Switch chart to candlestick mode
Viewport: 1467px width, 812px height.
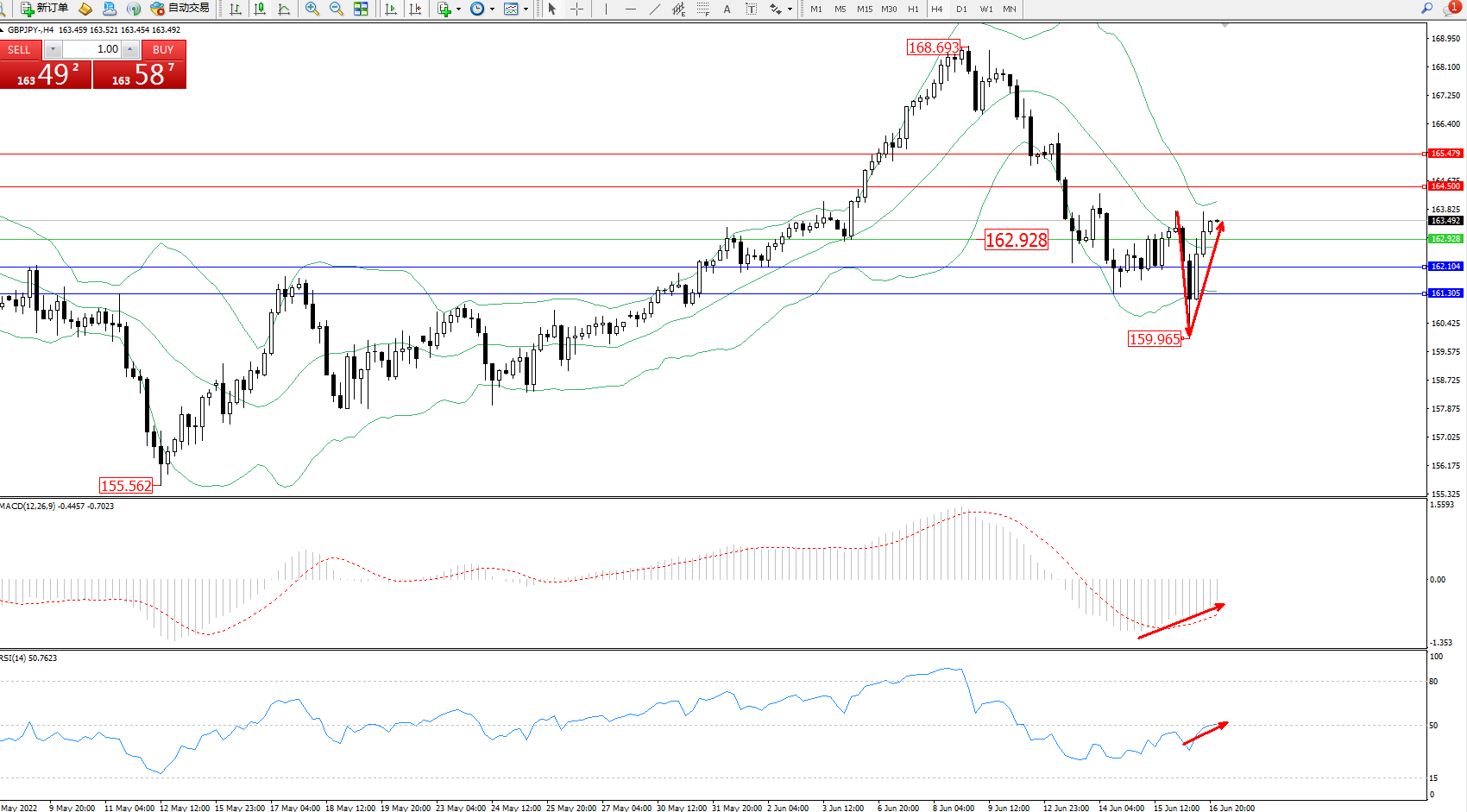[260, 9]
